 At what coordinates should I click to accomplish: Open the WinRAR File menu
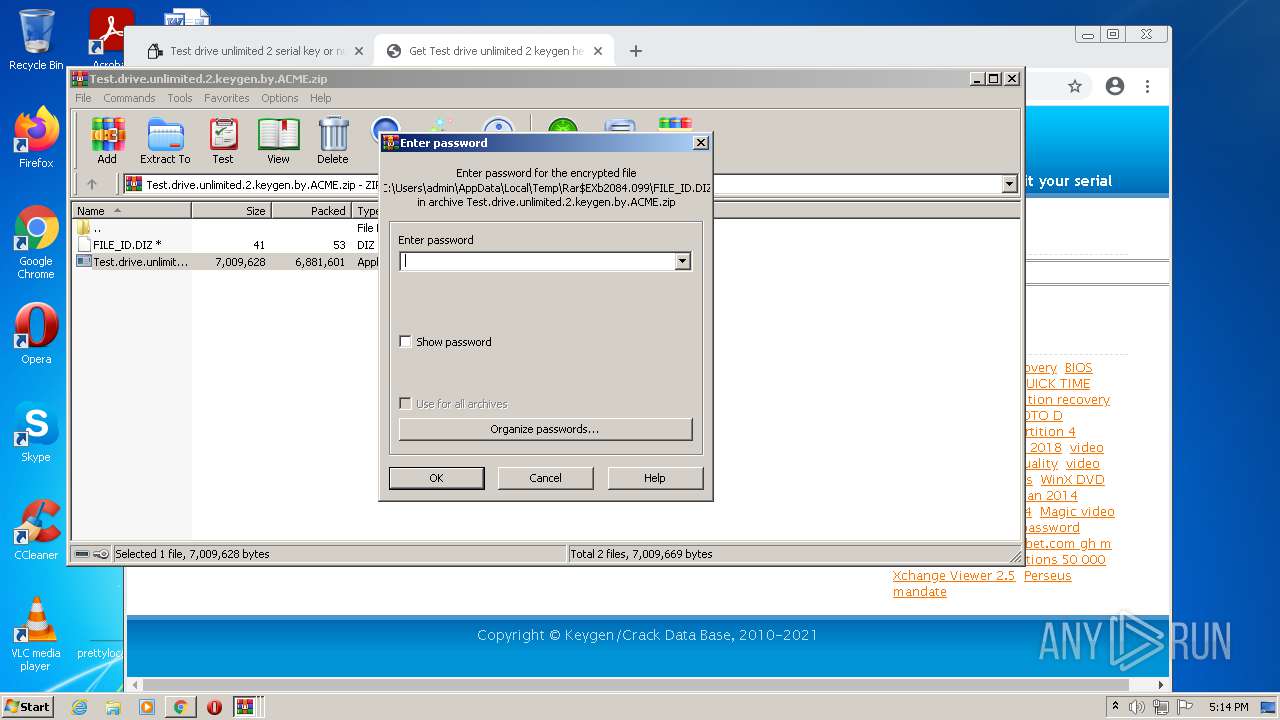83,98
